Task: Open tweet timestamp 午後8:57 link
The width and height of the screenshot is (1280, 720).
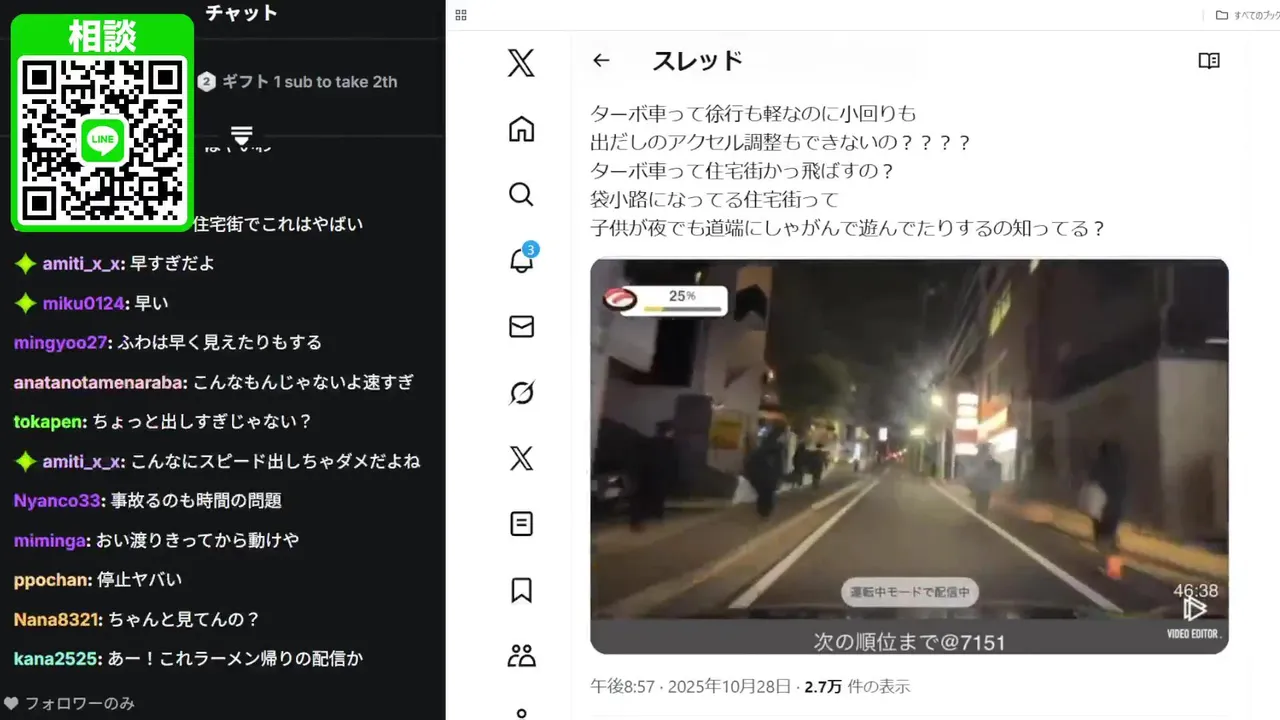Action: click(x=692, y=687)
